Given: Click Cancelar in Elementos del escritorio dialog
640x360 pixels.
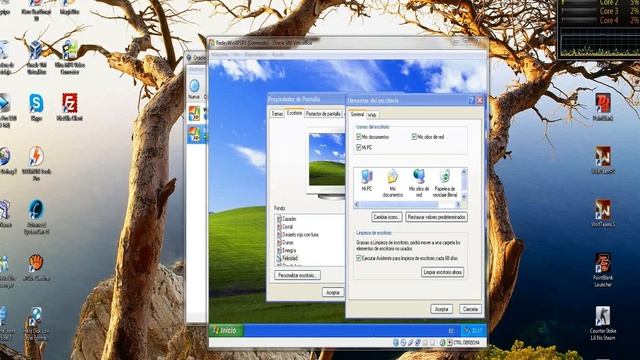Looking at the screenshot, I should pyautogui.click(x=470, y=309).
